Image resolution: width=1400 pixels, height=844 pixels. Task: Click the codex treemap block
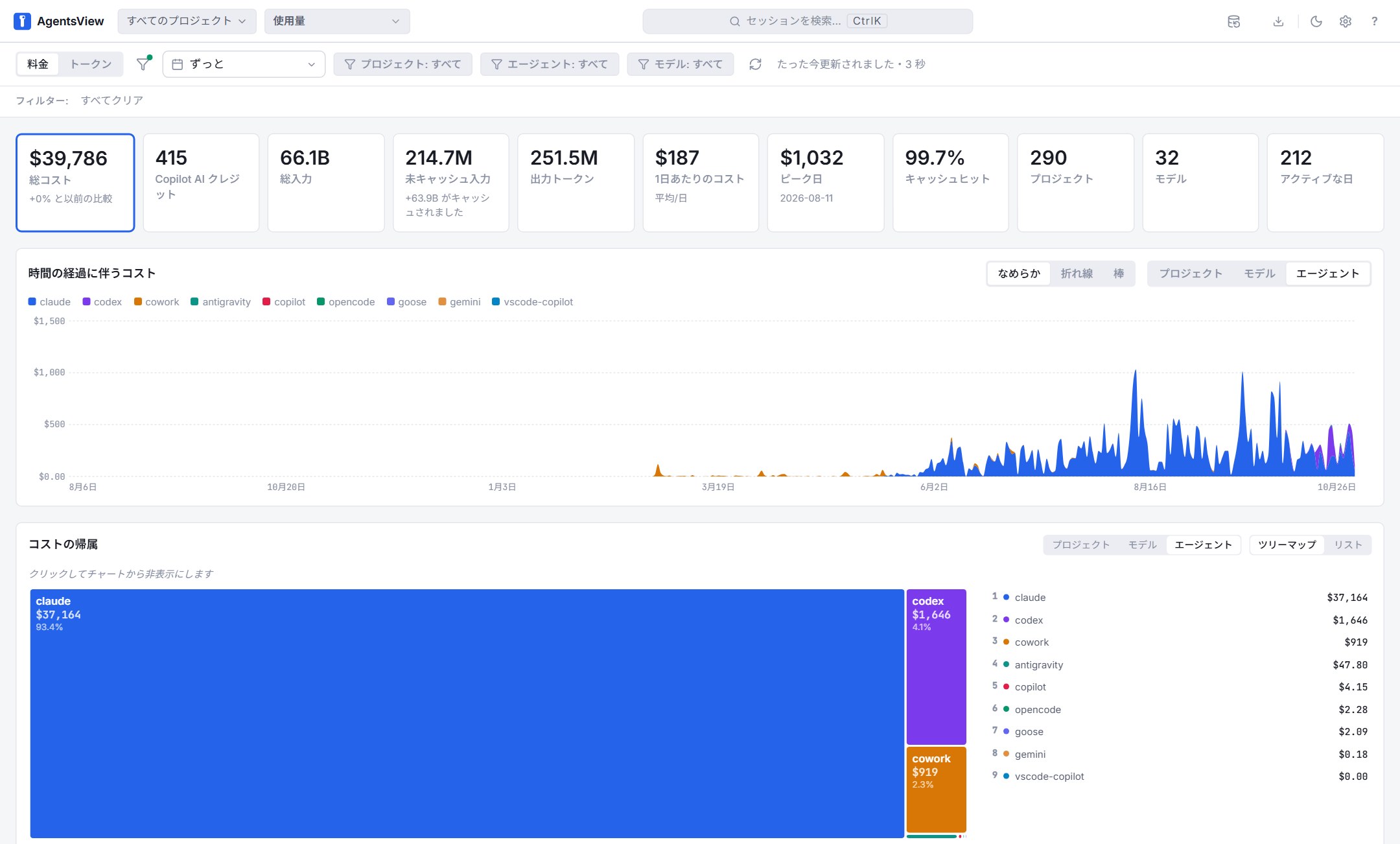(936, 666)
